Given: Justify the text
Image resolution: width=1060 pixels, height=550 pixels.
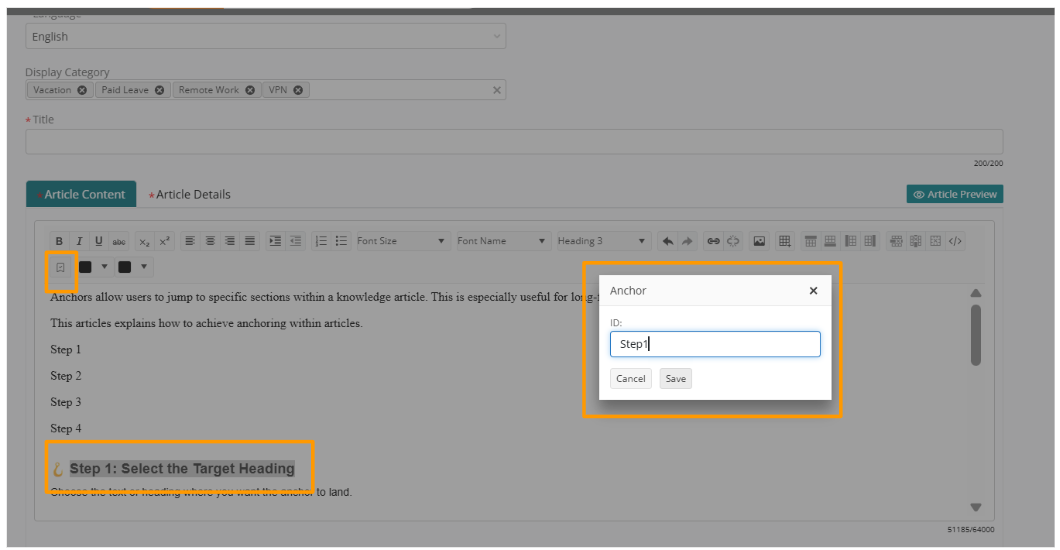Looking at the screenshot, I should tap(250, 241).
